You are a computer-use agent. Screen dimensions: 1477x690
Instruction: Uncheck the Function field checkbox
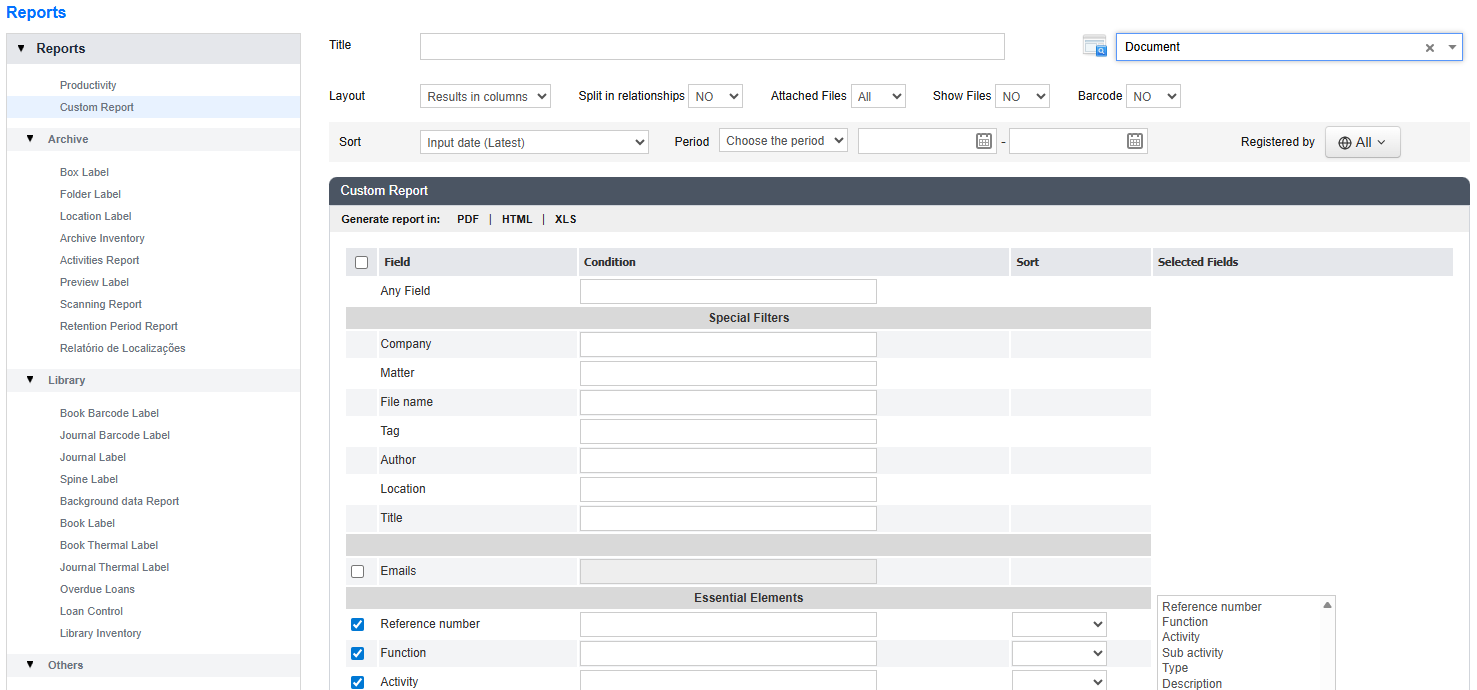[358, 653]
